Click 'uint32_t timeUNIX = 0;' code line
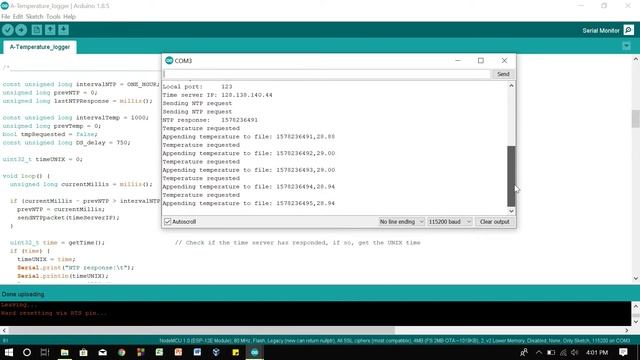Screen dimensions: 640x360 [x=42, y=159]
